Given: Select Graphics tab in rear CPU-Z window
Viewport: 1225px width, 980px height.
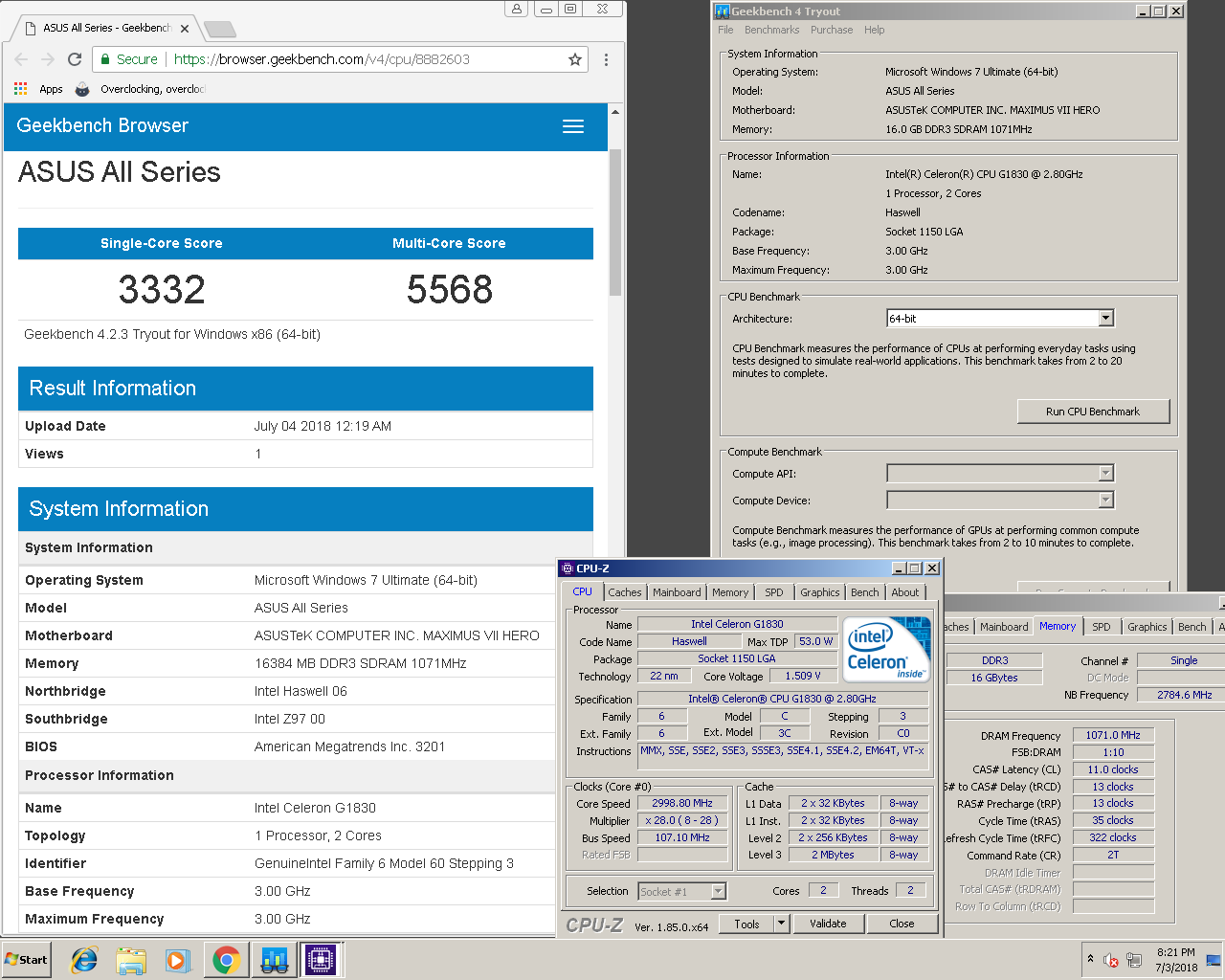Looking at the screenshot, I should click(x=1147, y=627).
